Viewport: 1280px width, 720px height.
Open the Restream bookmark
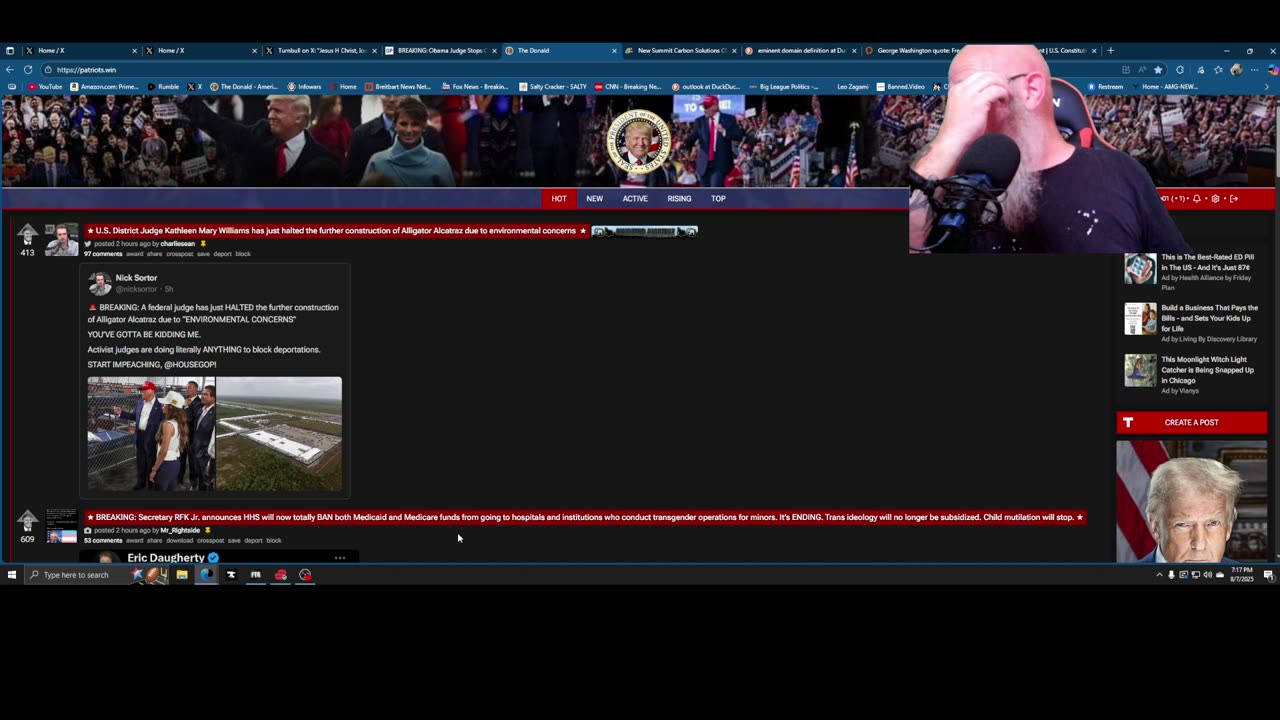[x=1105, y=87]
